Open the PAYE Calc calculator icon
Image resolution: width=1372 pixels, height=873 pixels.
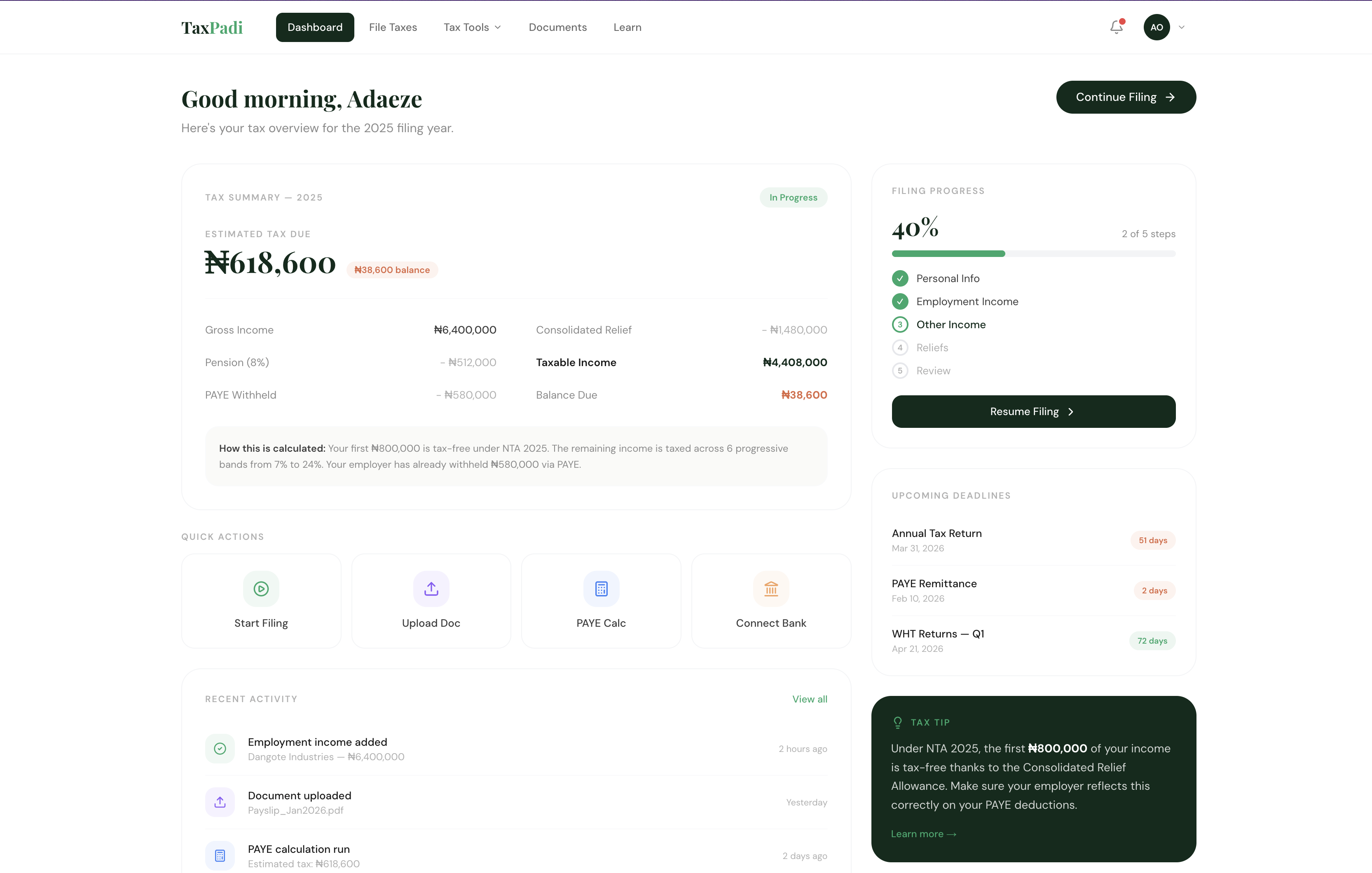pos(601,588)
